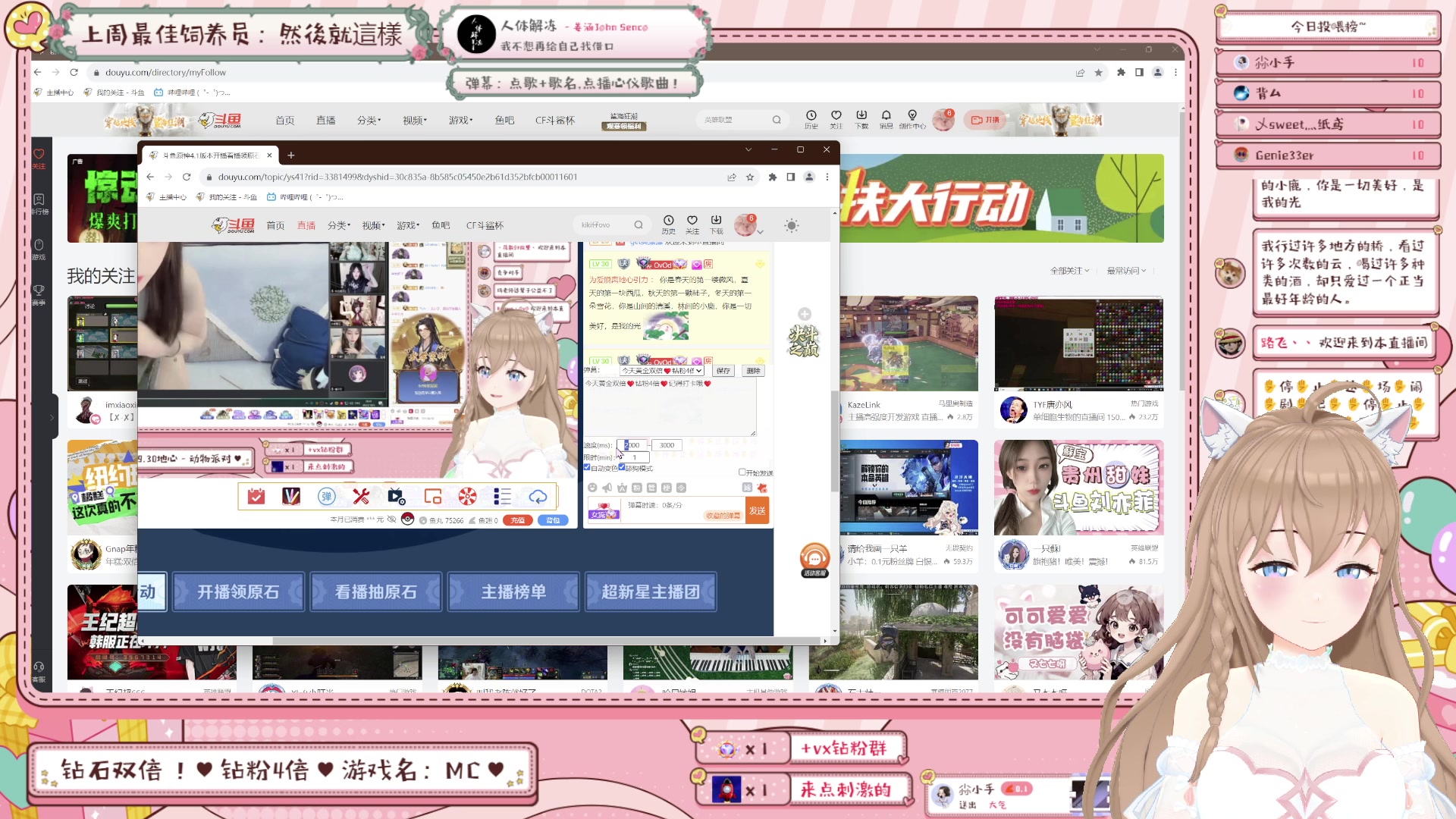
Task: Click the orange 发送 send button
Action: [758, 510]
